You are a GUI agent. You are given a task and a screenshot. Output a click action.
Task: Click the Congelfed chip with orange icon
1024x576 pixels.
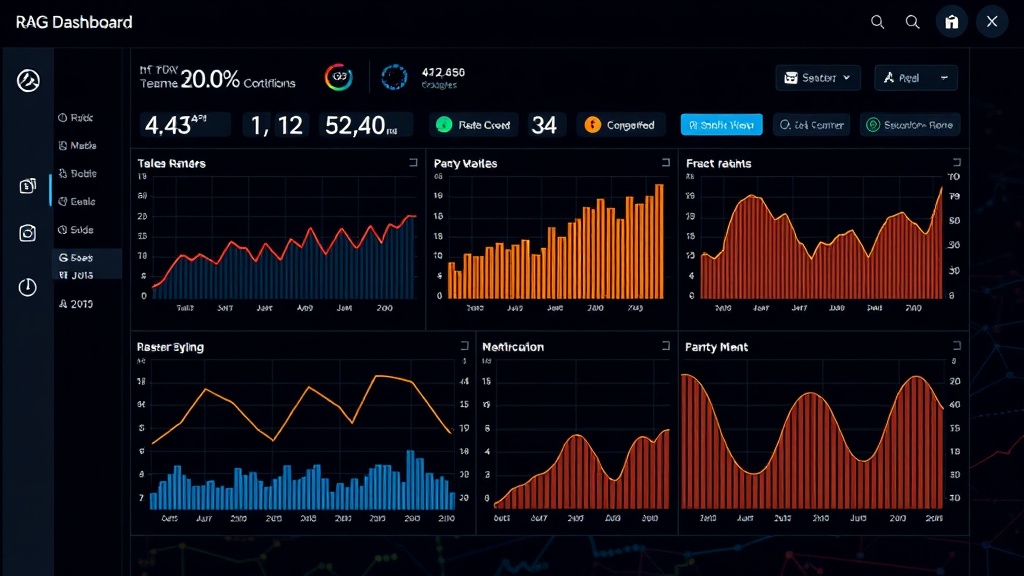(620, 125)
